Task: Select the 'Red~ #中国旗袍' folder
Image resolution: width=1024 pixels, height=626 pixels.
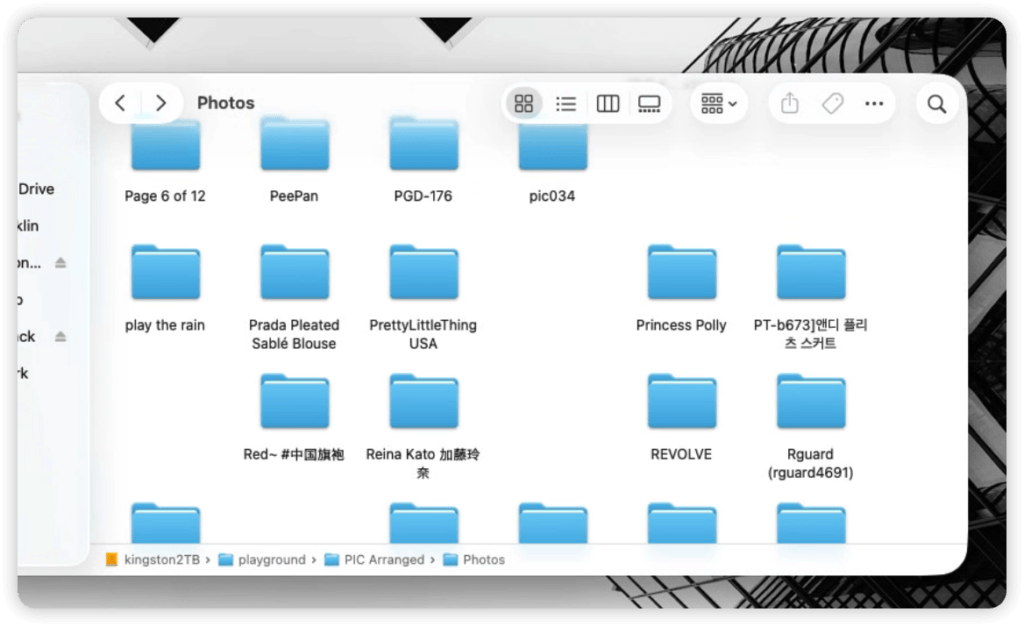Action: (295, 401)
